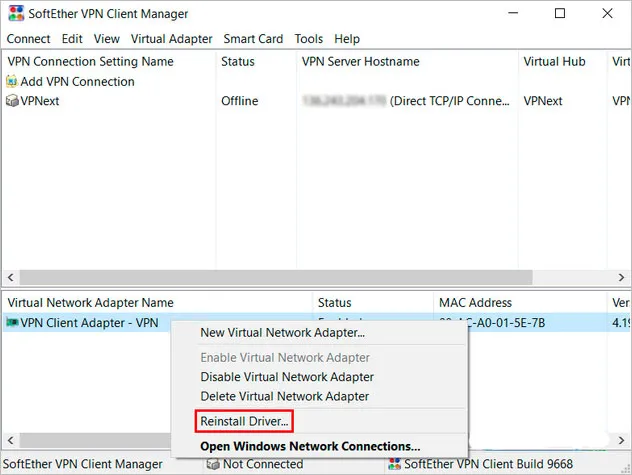Choose Reinstall Driver from context menu
The width and height of the screenshot is (632, 475).
[x=244, y=422]
